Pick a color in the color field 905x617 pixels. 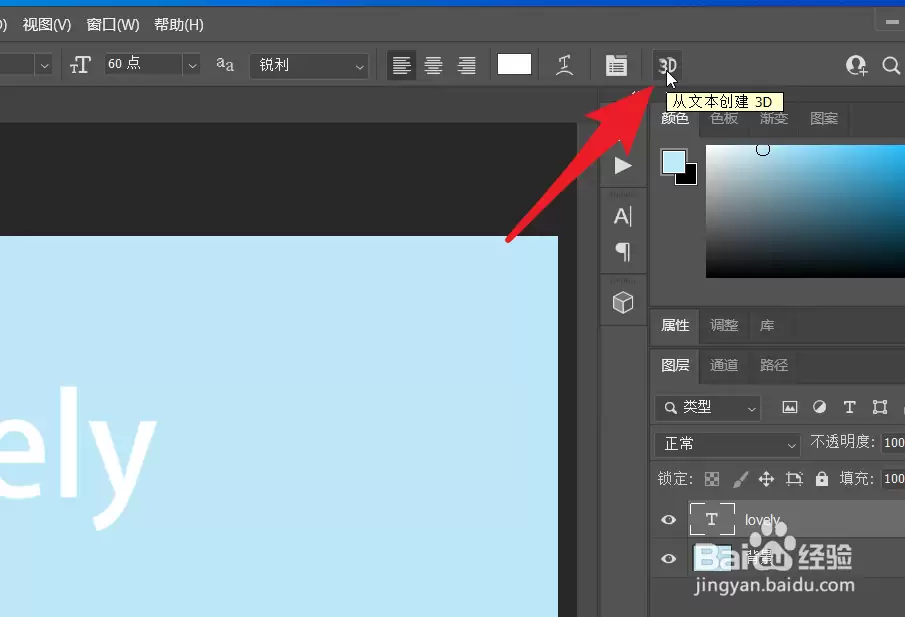[805, 211]
